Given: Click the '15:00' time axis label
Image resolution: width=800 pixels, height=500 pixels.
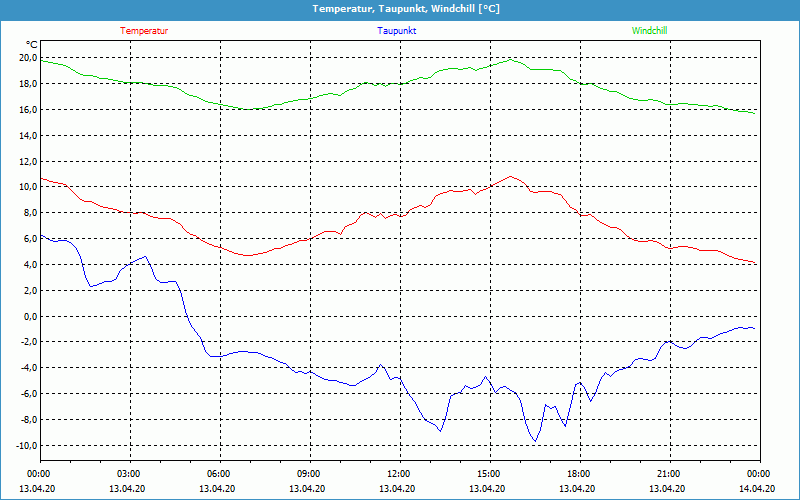Looking at the screenshot, I should coord(490,474).
